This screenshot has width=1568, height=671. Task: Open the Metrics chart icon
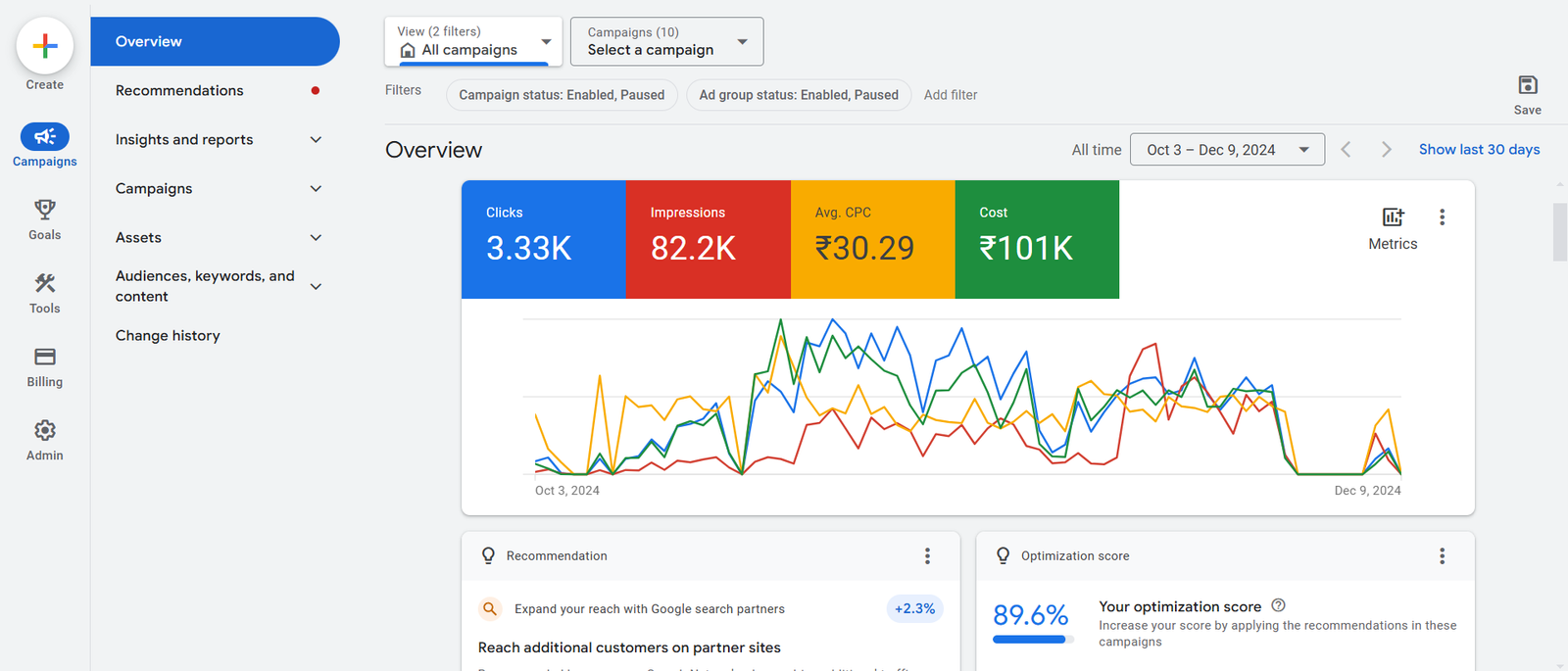tap(1393, 216)
